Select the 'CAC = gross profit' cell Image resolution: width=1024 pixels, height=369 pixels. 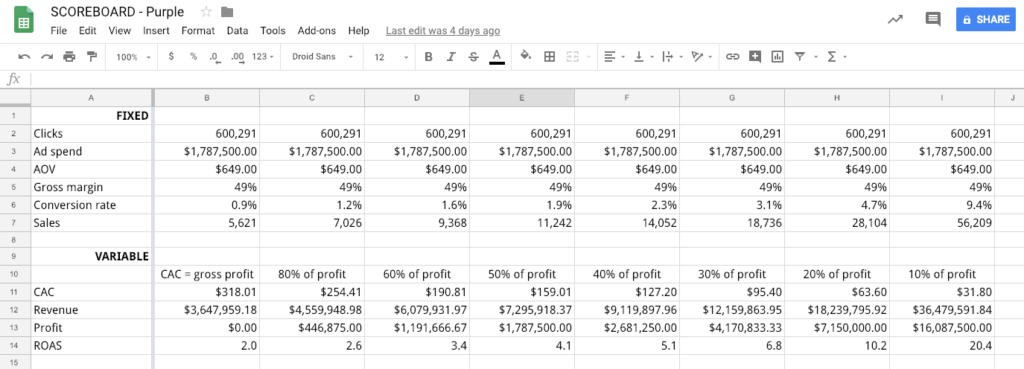(207, 274)
